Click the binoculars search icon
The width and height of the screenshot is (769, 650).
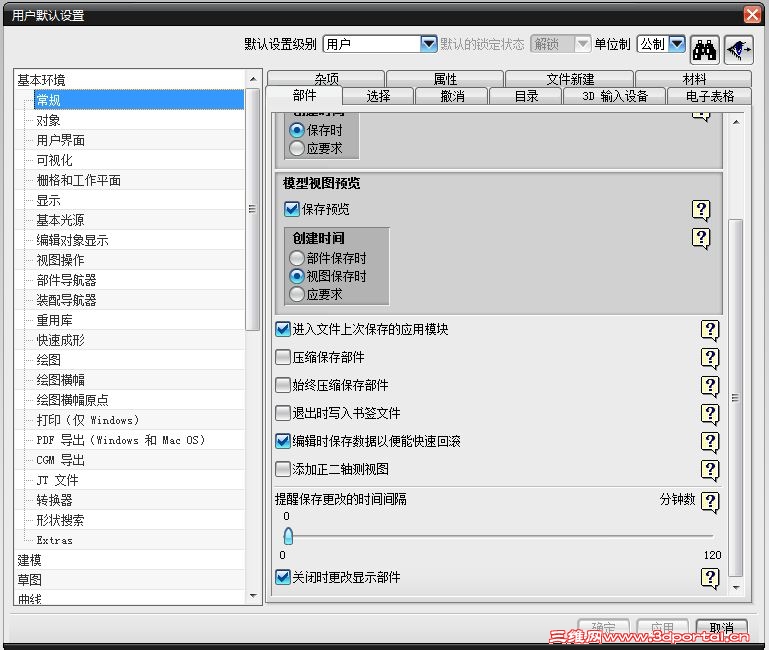point(704,50)
